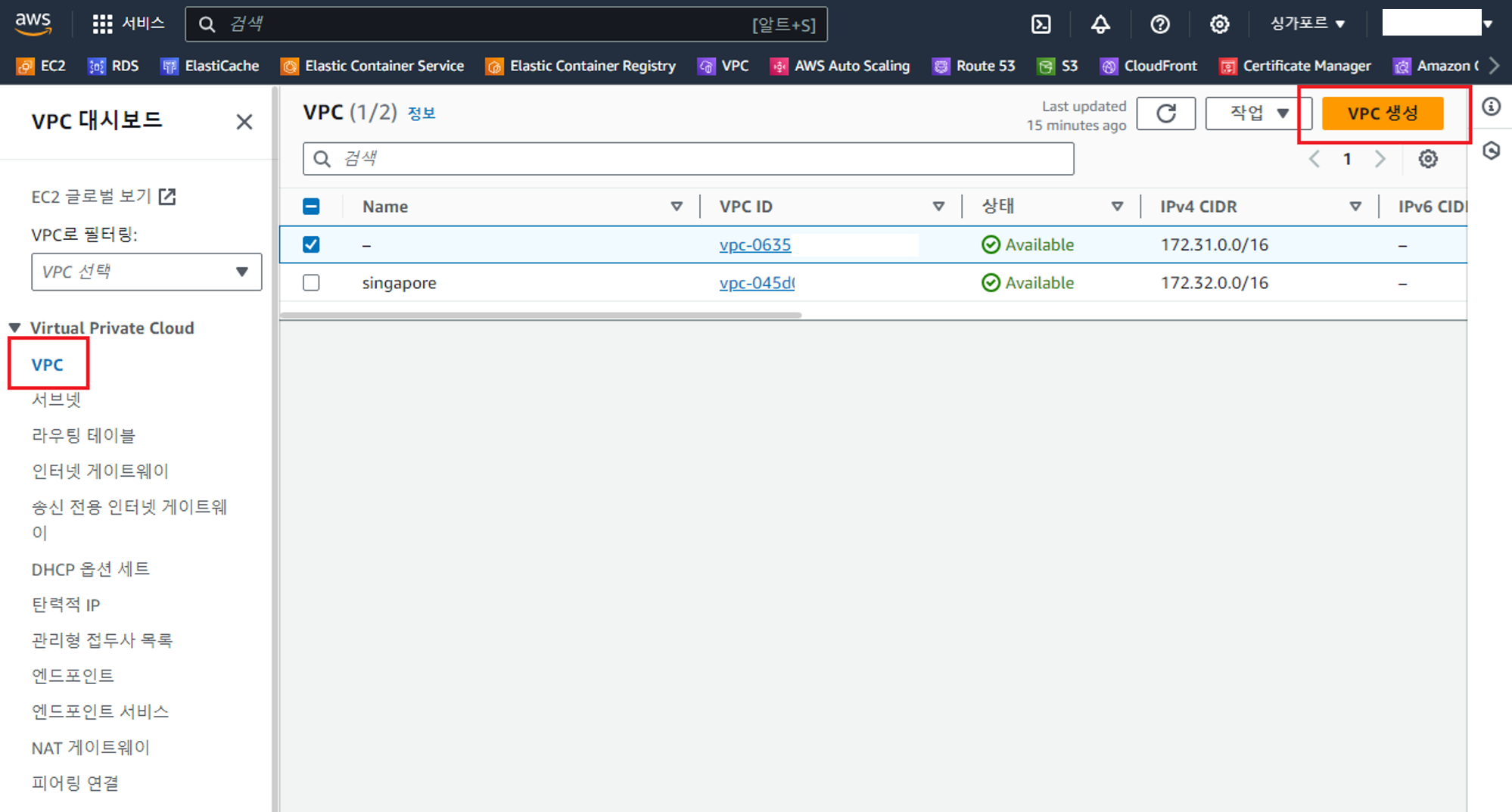Viewport: 1512px width, 812px height.
Task: Open DHCP 옵션 세트 in the sidebar
Action: [x=91, y=569]
